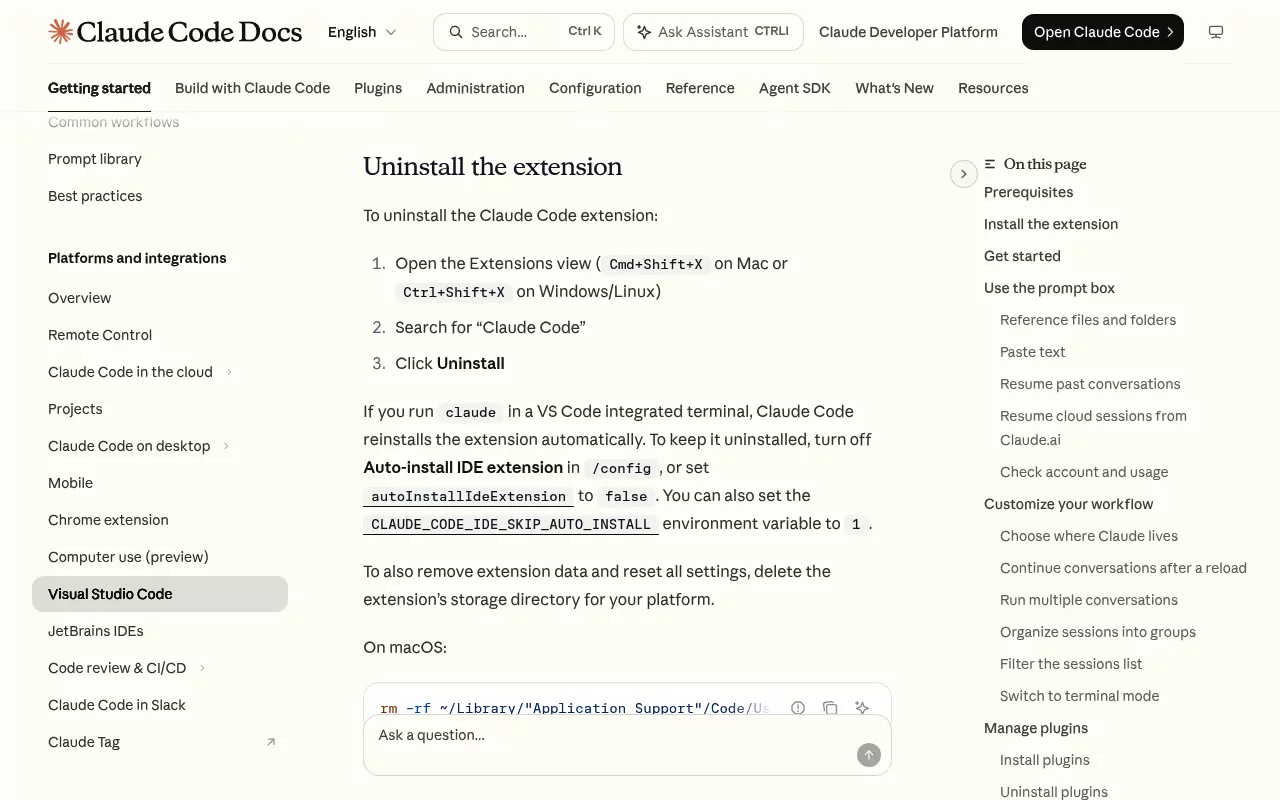Go to Best practices in the sidebar

point(95,196)
